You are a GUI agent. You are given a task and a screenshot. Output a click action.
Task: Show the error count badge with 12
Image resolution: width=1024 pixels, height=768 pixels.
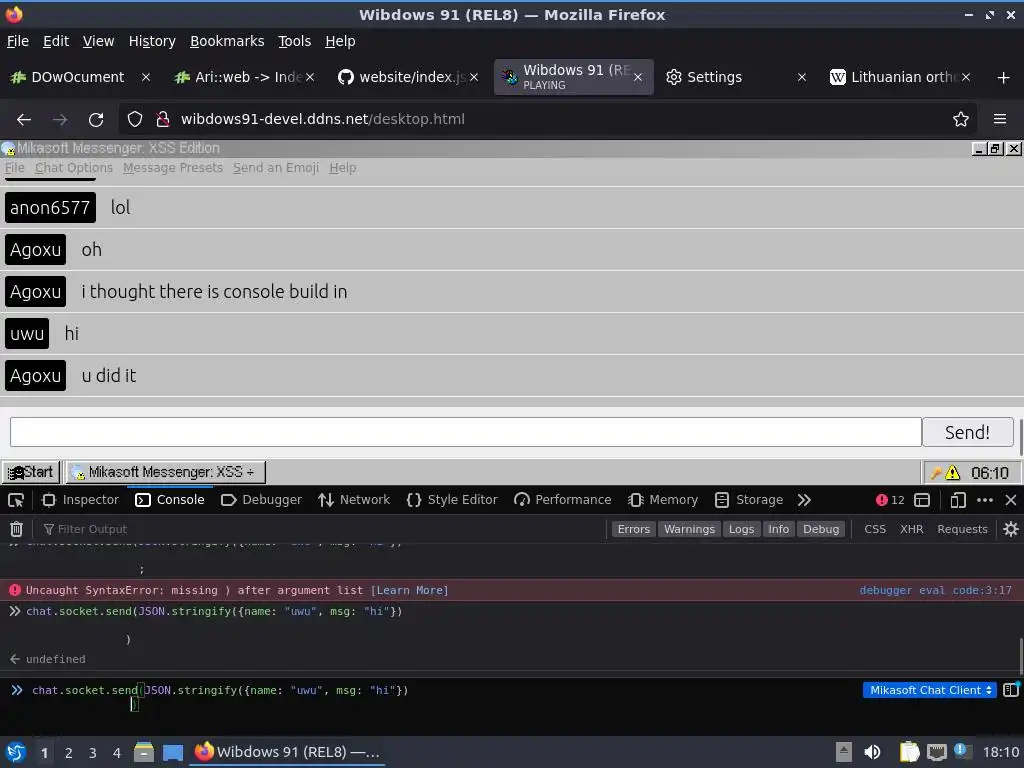890,500
